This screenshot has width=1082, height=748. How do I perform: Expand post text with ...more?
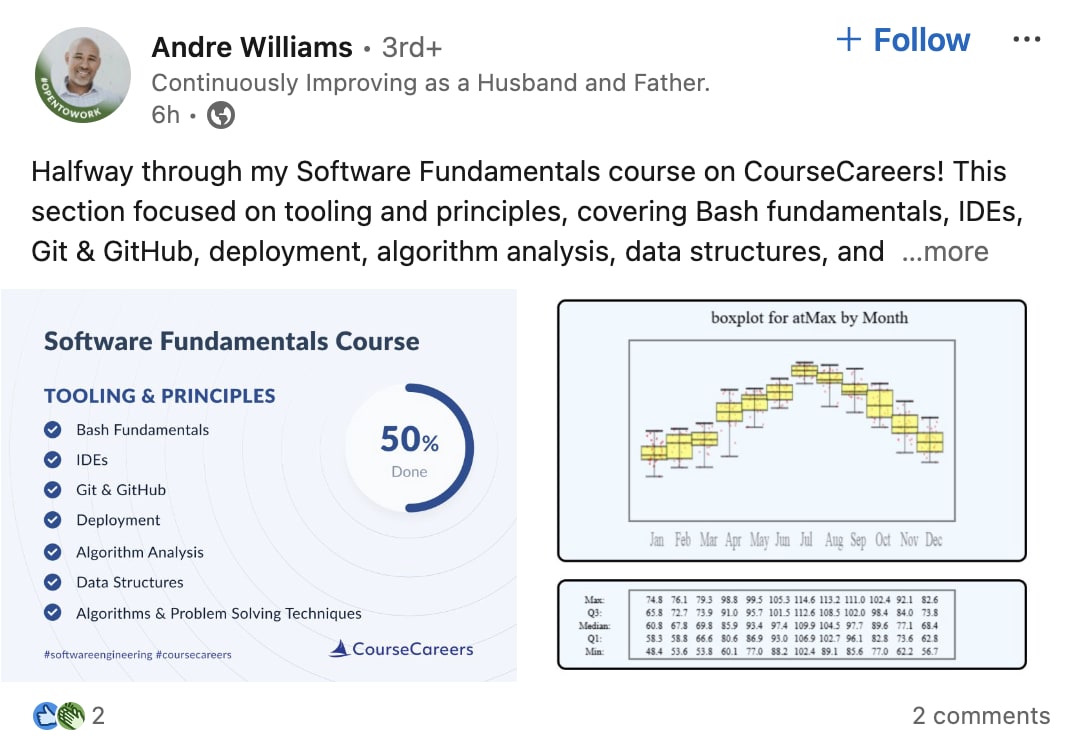(945, 252)
